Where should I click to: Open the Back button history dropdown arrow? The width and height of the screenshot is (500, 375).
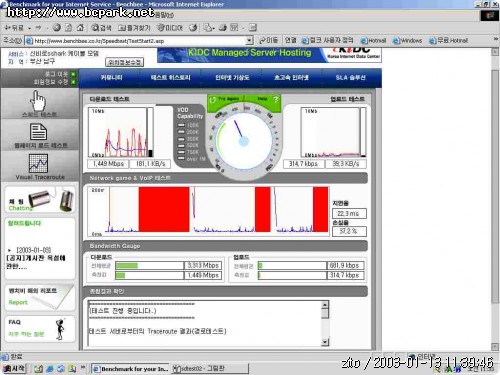pyautogui.click(x=29, y=28)
